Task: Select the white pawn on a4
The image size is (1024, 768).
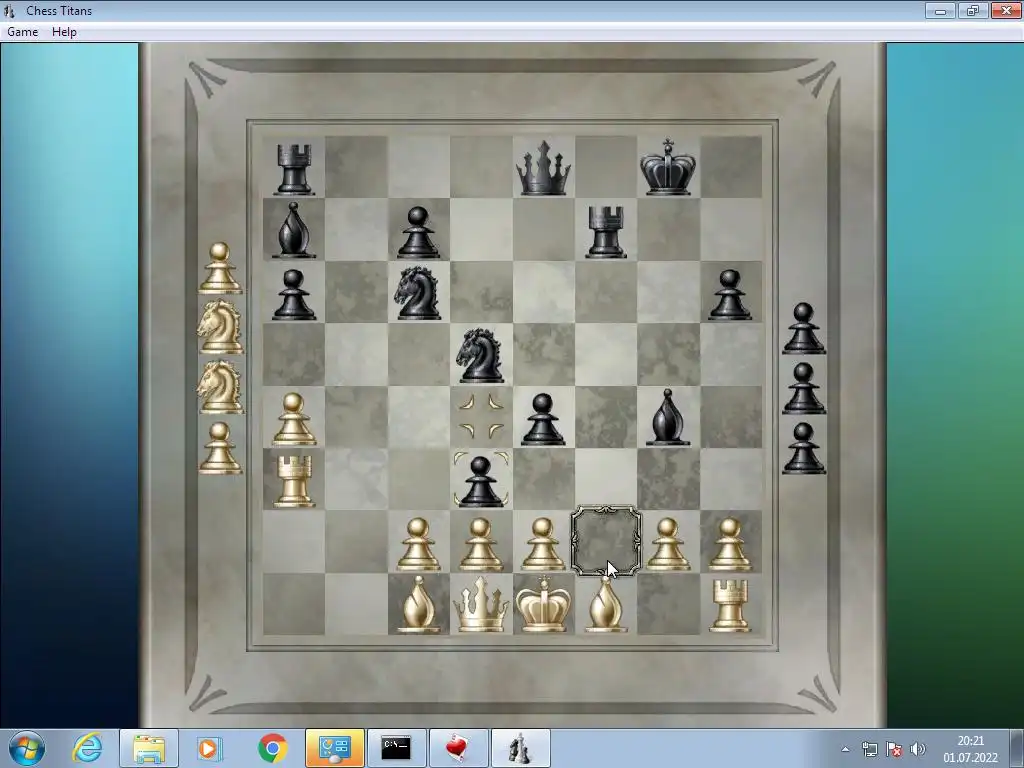Action: point(293,419)
